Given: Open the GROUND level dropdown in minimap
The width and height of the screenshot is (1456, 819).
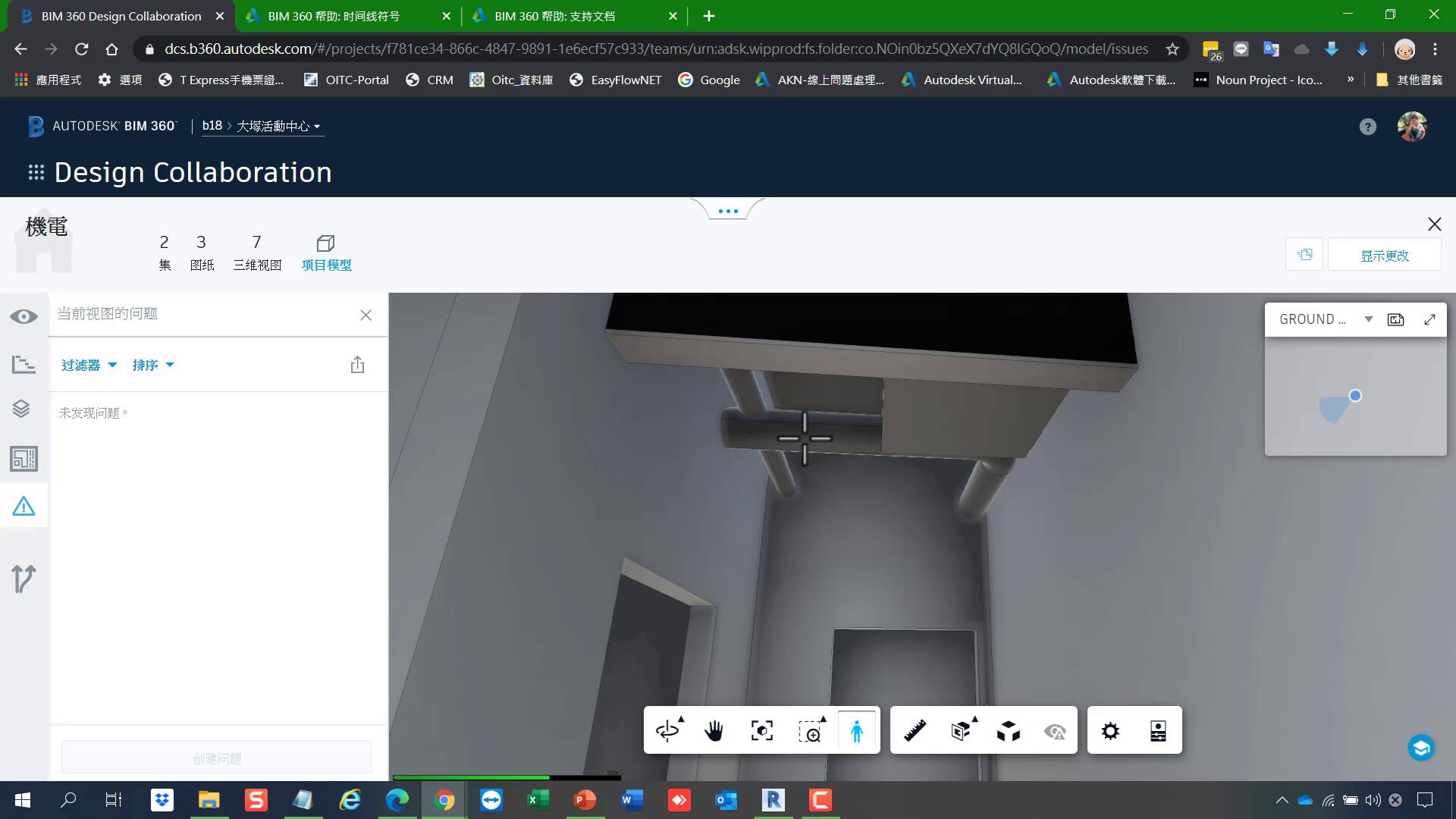Looking at the screenshot, I should tap(1368, 319).
